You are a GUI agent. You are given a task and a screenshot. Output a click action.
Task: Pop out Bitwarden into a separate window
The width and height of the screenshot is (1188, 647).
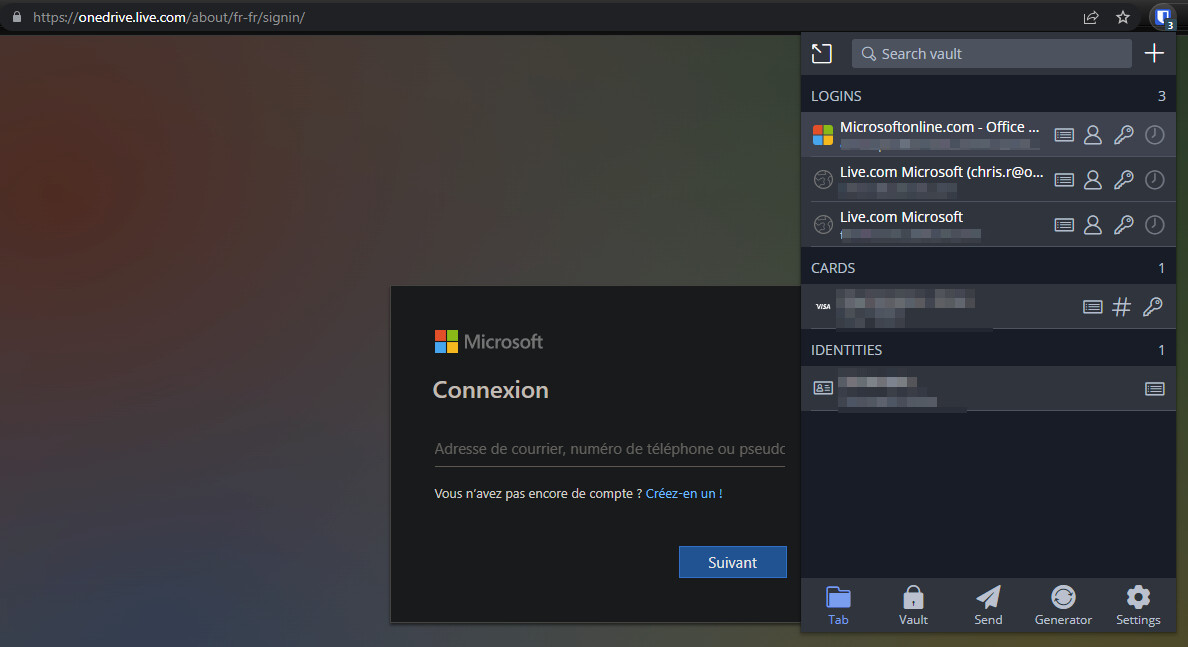click(x=821, y=53)
